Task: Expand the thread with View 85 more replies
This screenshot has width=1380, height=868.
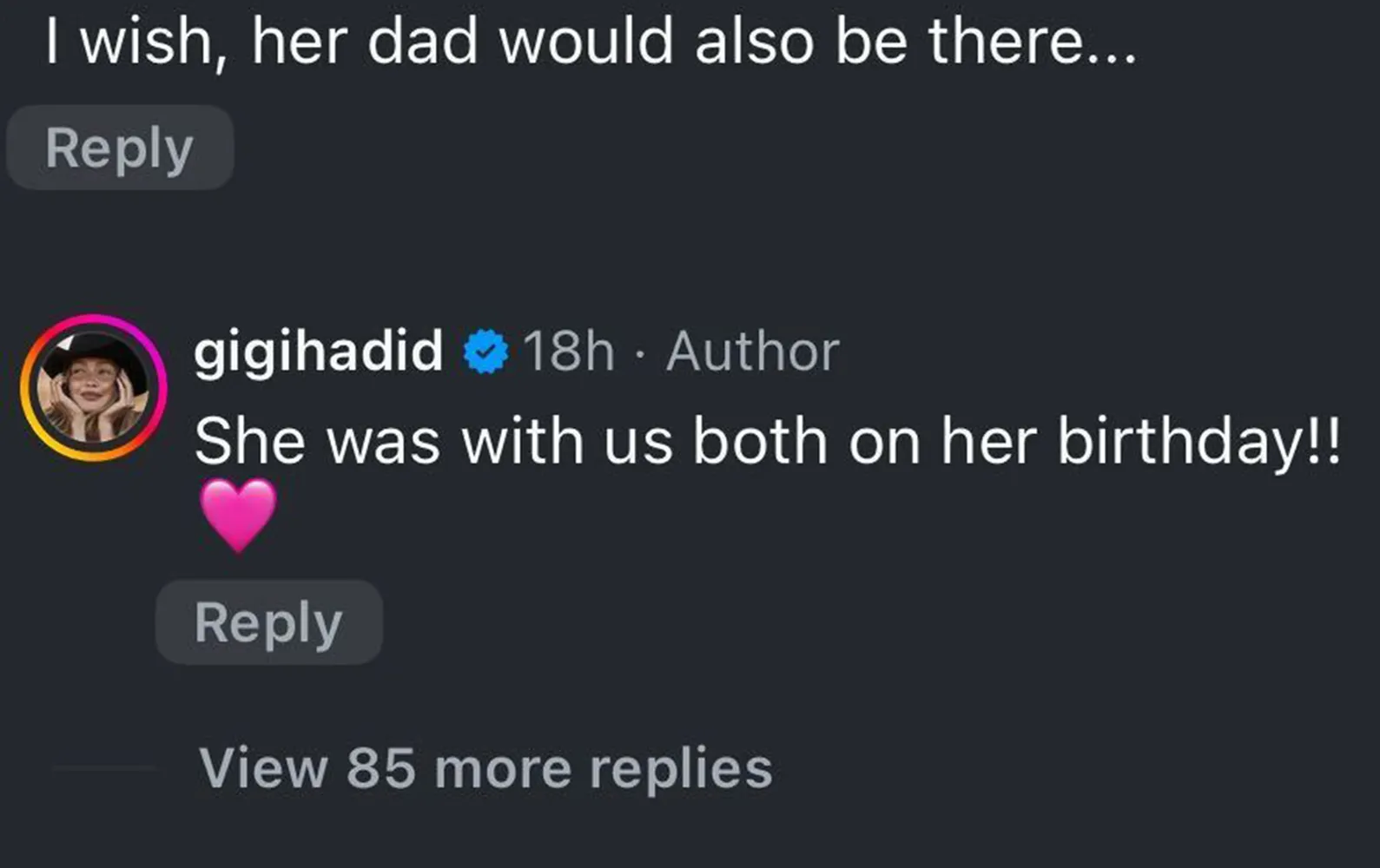Action: [x=485, y=768]
